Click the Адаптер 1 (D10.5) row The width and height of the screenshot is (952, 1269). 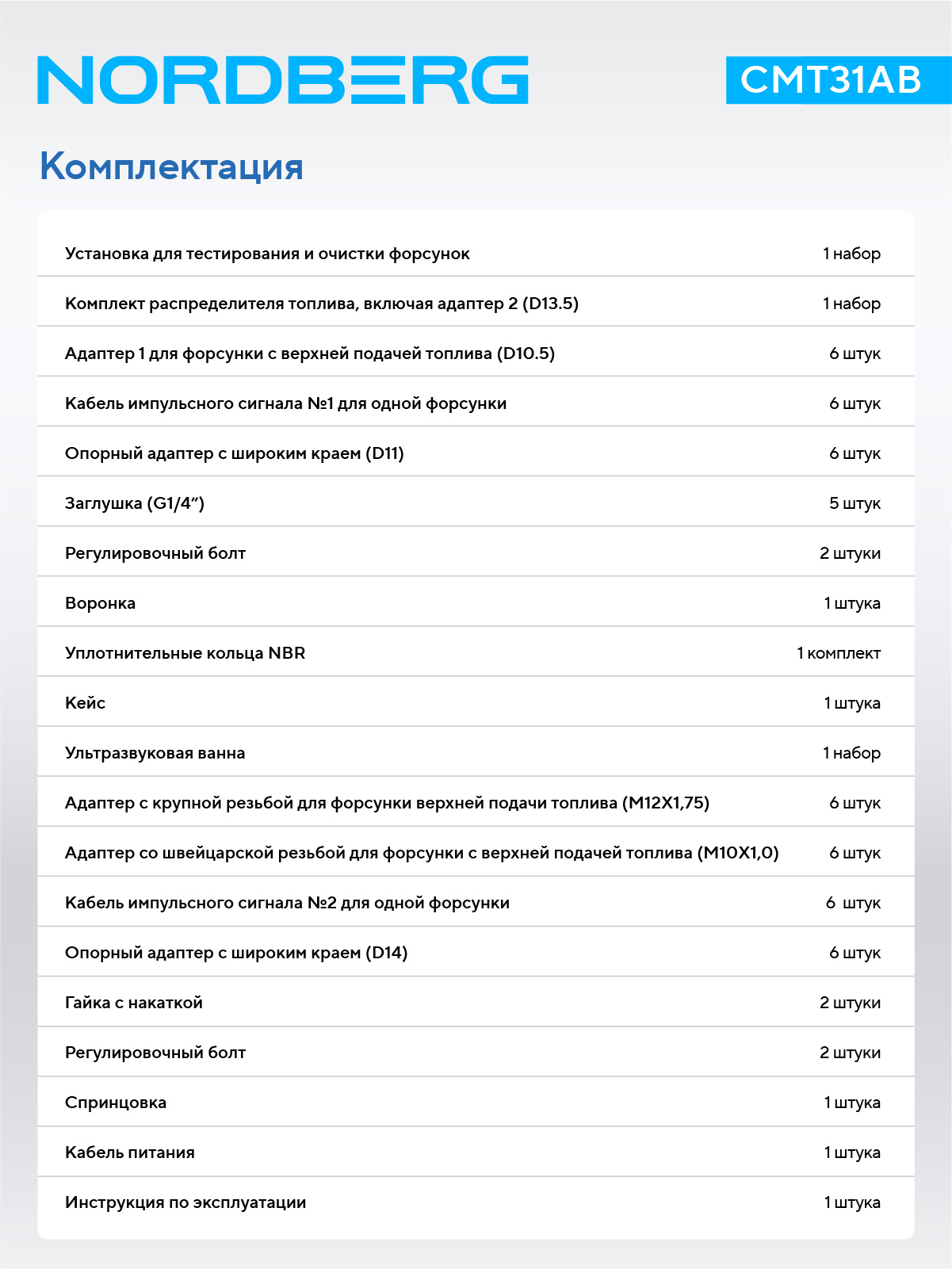point(476,354)
